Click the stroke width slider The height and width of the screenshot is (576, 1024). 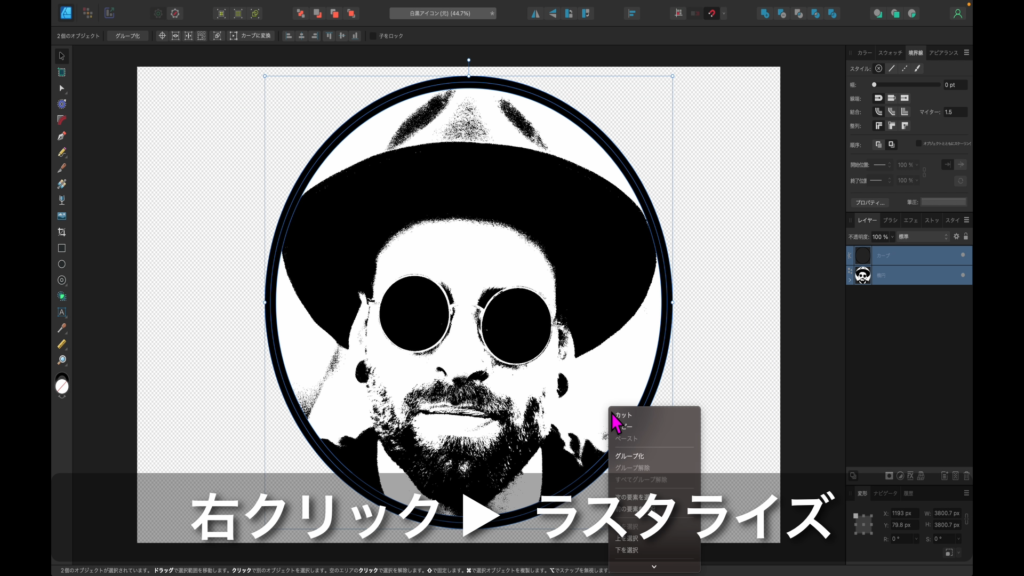point(905,85)
